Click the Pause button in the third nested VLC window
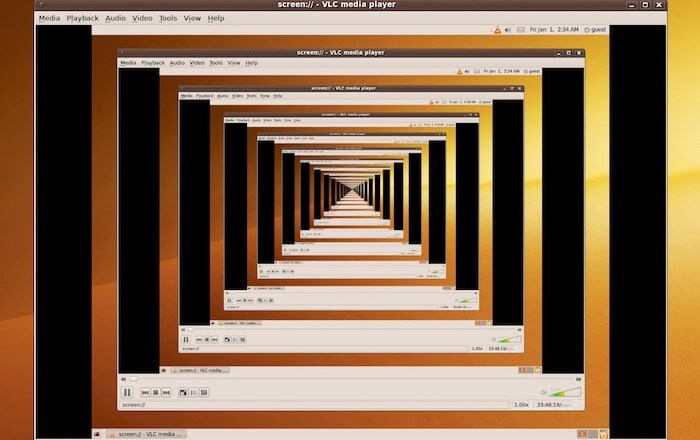Screen dimensions: 700x440 [229, 300]
